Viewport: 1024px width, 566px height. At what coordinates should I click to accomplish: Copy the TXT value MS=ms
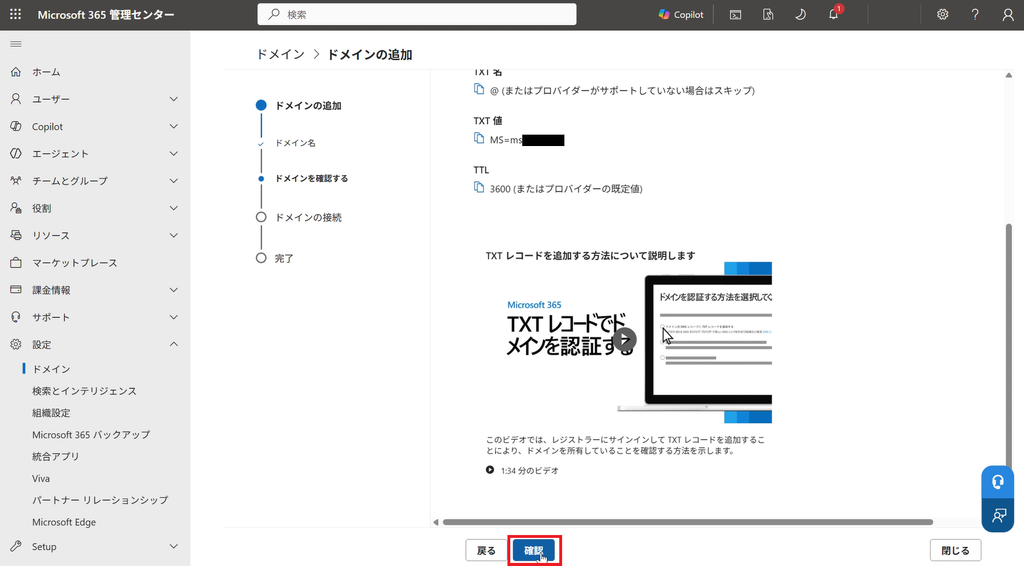click(479, 138)
